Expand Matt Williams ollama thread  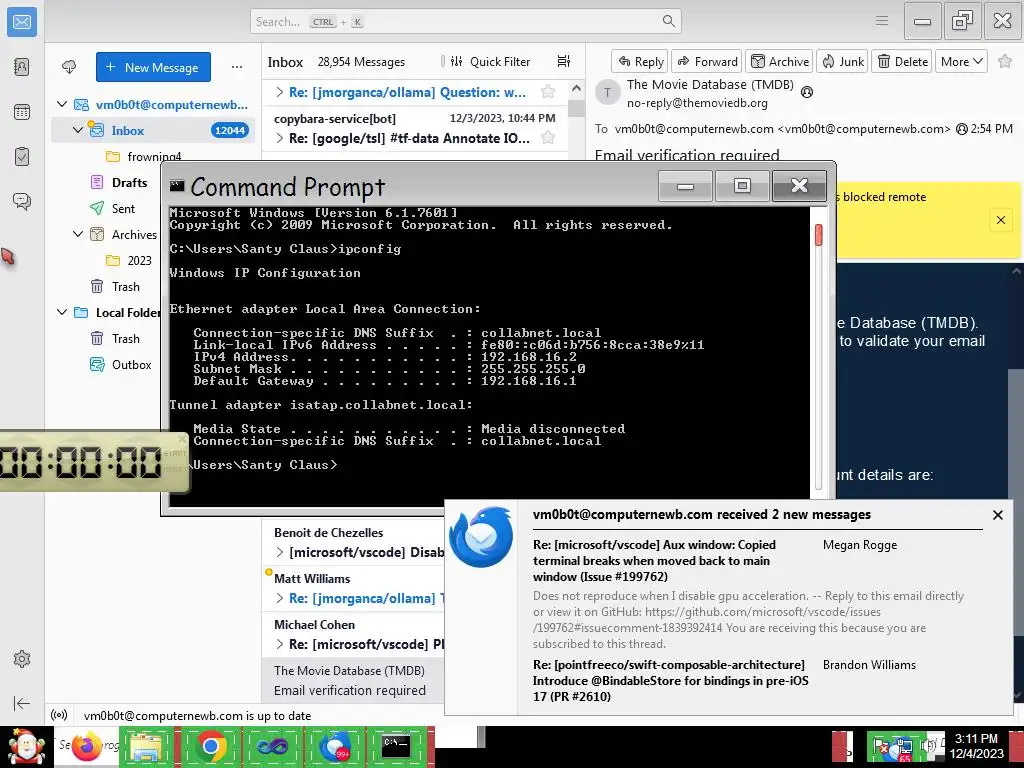(280, 598)
